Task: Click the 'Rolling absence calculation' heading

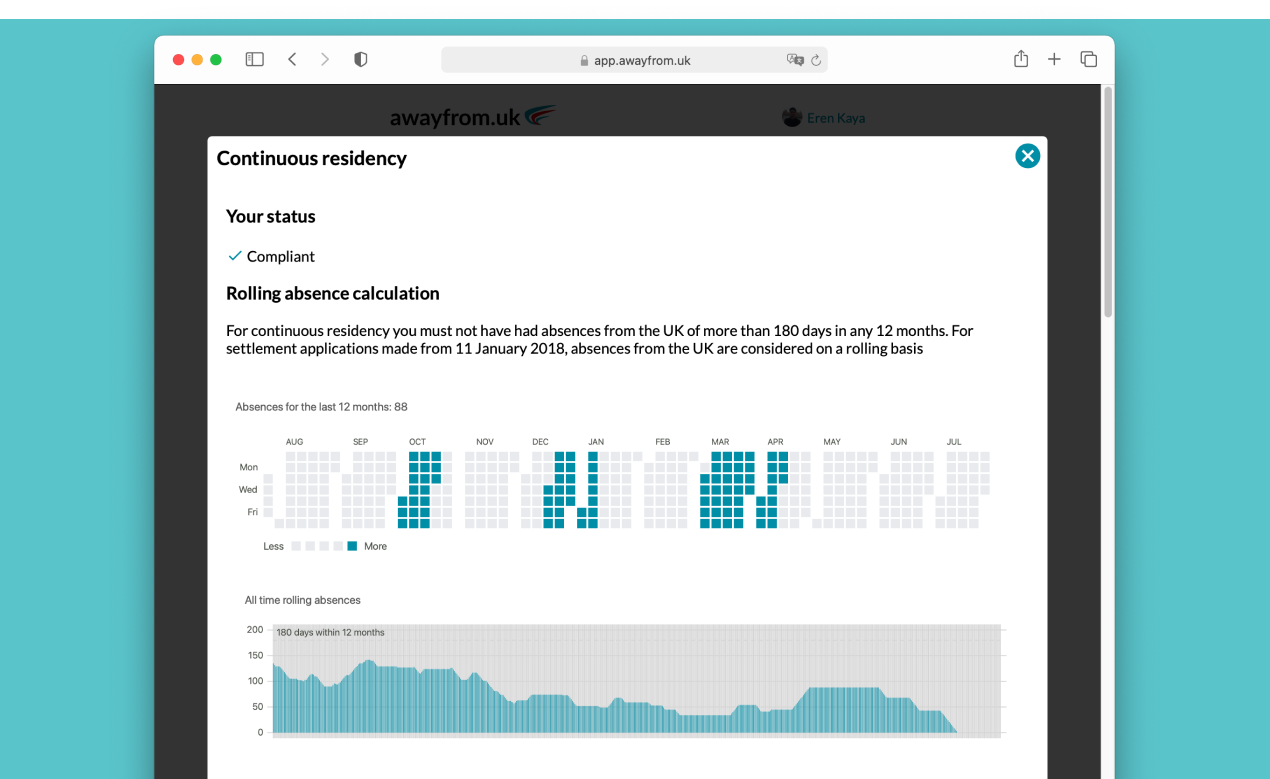Action: [x=333, y=293]
